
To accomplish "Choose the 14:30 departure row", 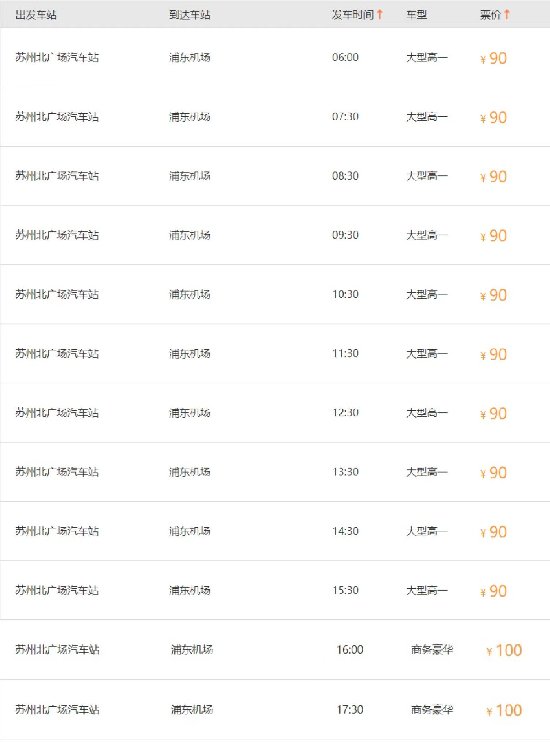I will pos(275,531).
